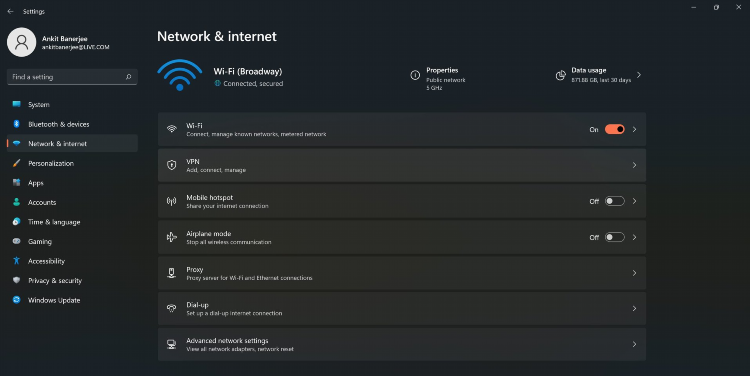Click the Windows Update refresh icon

pos(17,300)
